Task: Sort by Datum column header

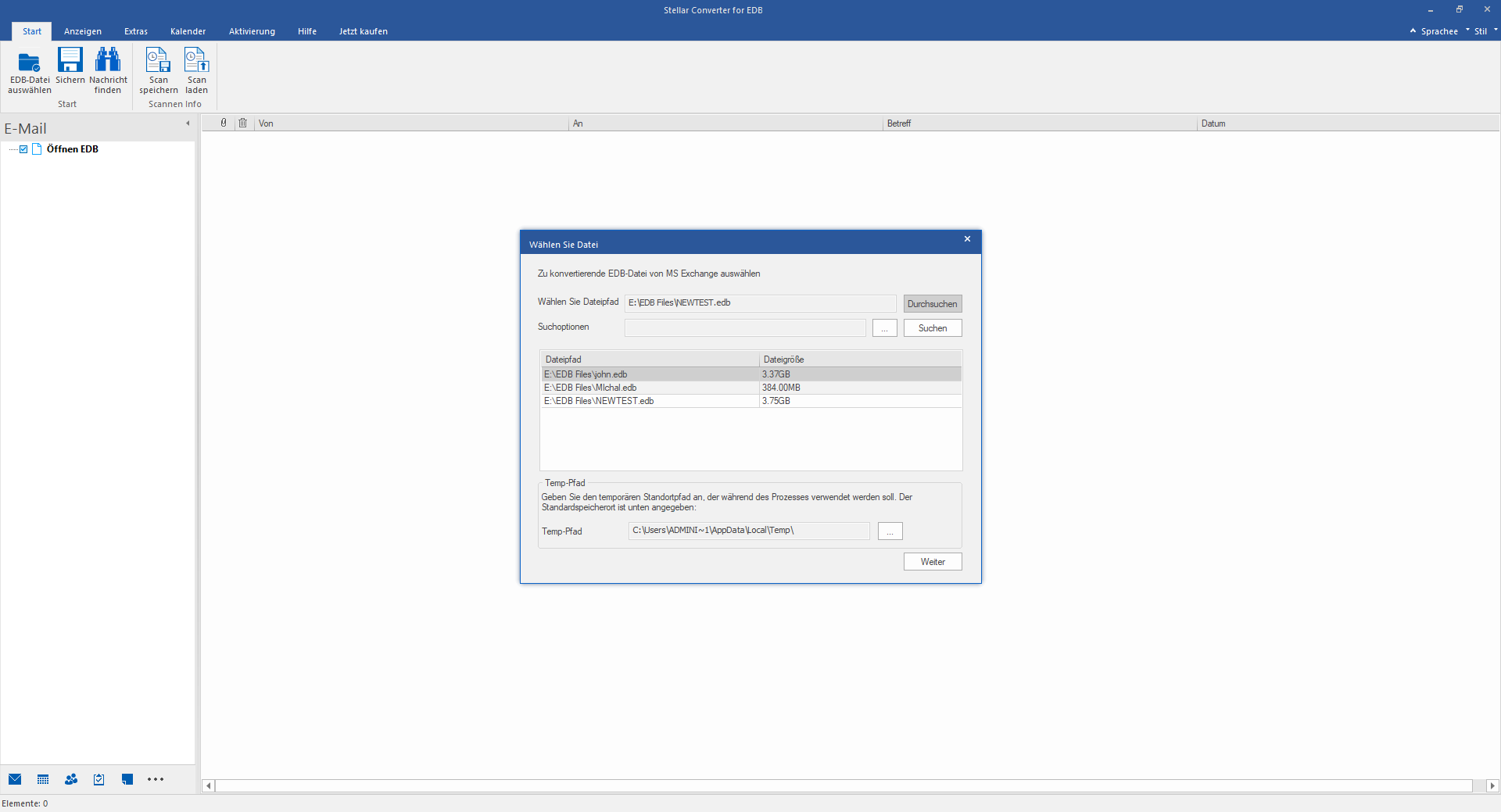Action: point(1348,123)
